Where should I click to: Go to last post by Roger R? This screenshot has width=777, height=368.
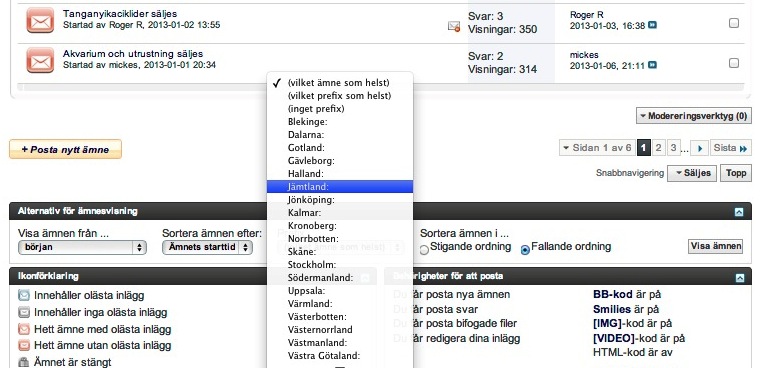[x=653, y=25]
